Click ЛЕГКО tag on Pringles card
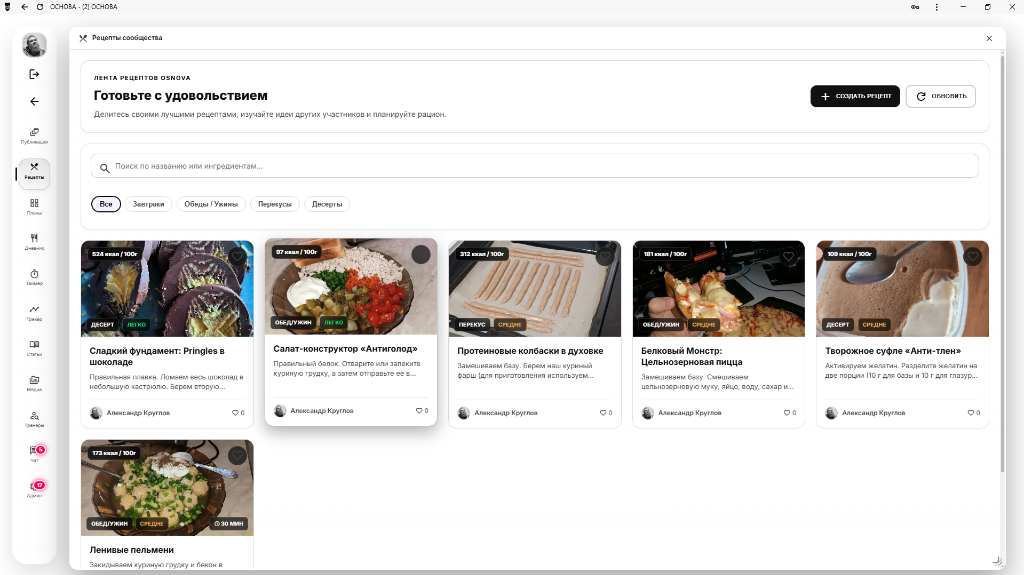This screenshot has height=575, width=1024. [136, 325]
